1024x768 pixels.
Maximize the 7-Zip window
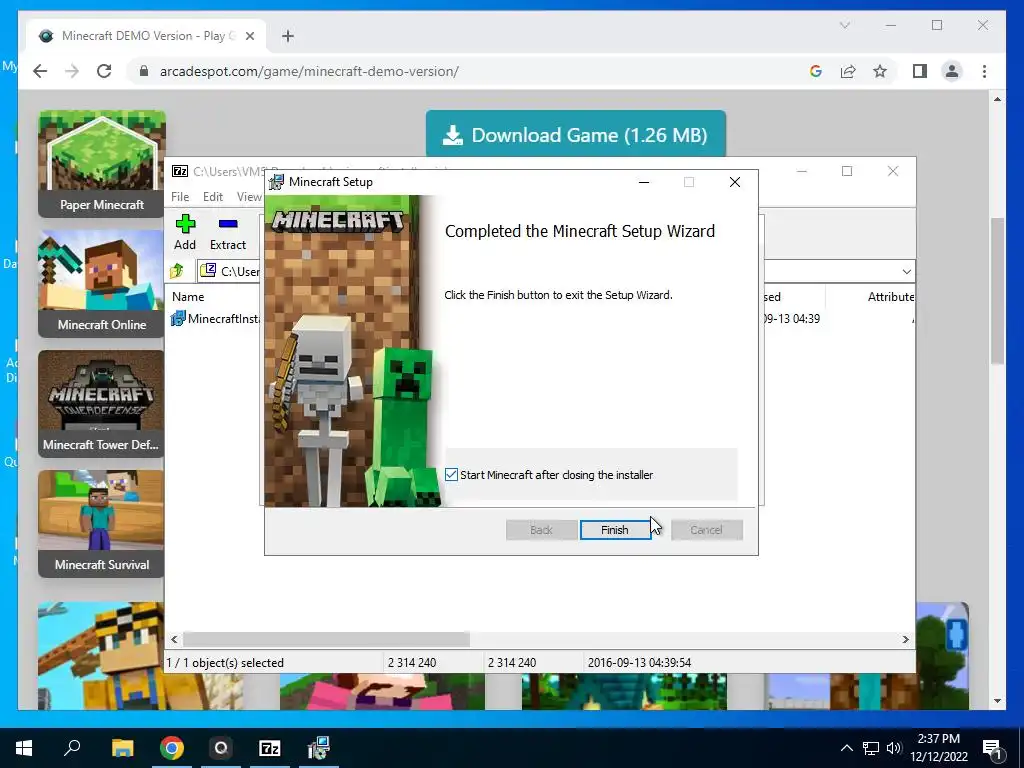coord(847,171)
